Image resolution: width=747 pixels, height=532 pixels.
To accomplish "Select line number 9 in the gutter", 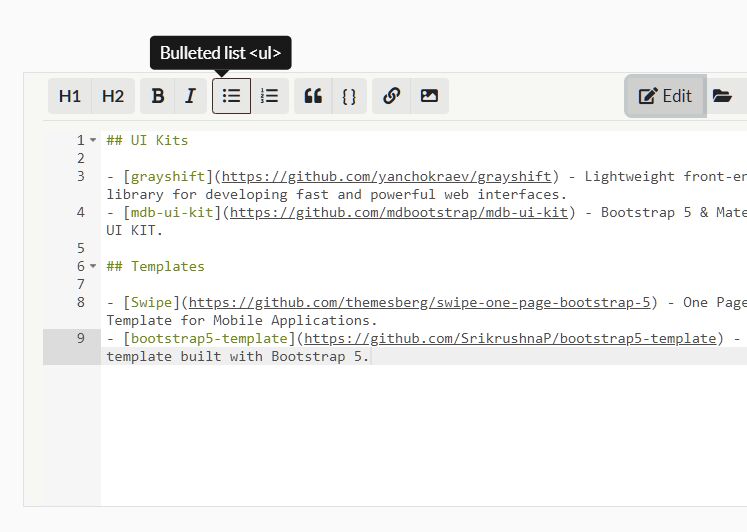I will coord(80,338).
